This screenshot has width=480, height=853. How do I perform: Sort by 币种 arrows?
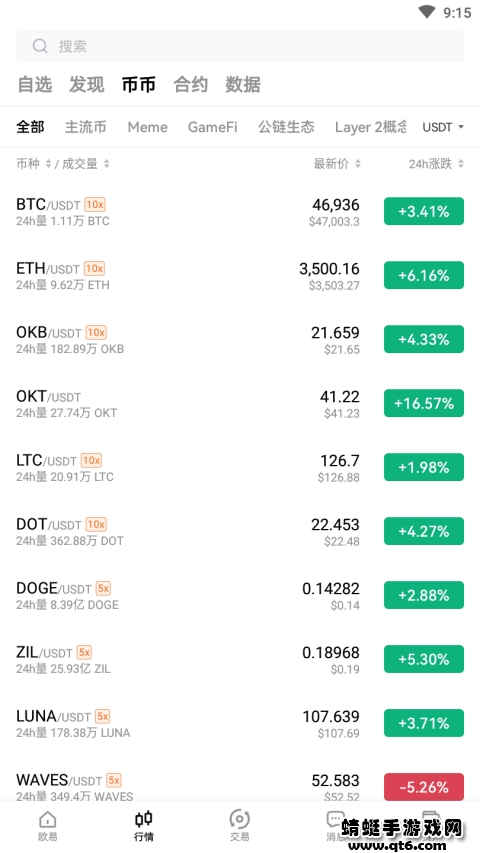click(48, 164)
